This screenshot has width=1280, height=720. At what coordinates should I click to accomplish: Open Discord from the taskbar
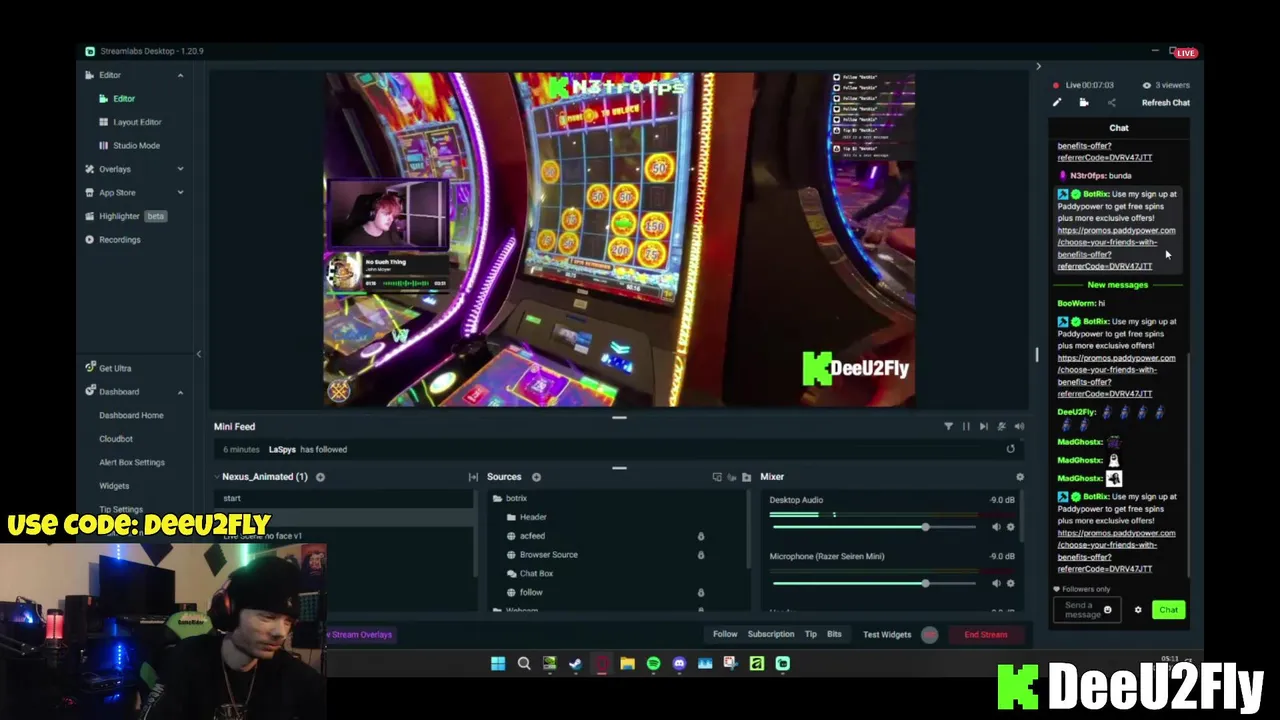(679, 663)
